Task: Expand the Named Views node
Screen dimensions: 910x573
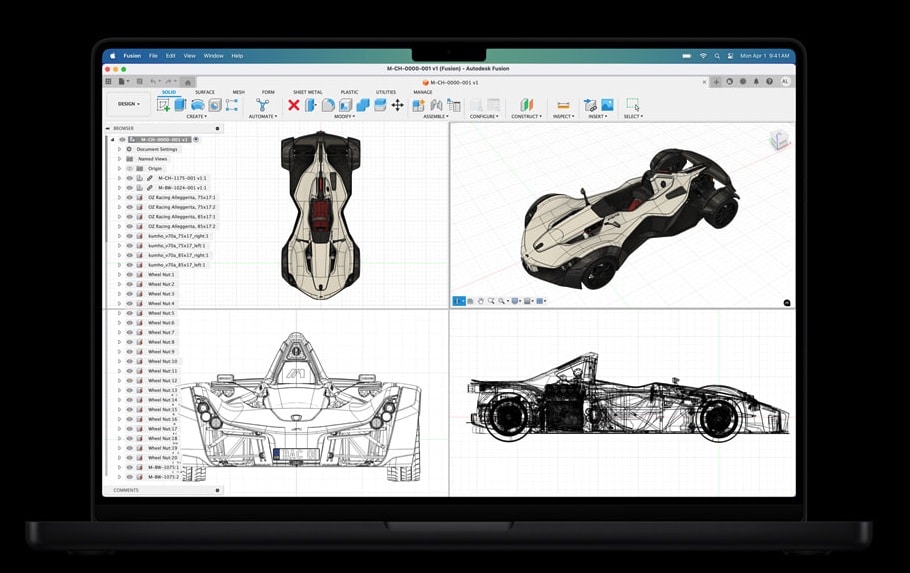Action: coord(119,159)
